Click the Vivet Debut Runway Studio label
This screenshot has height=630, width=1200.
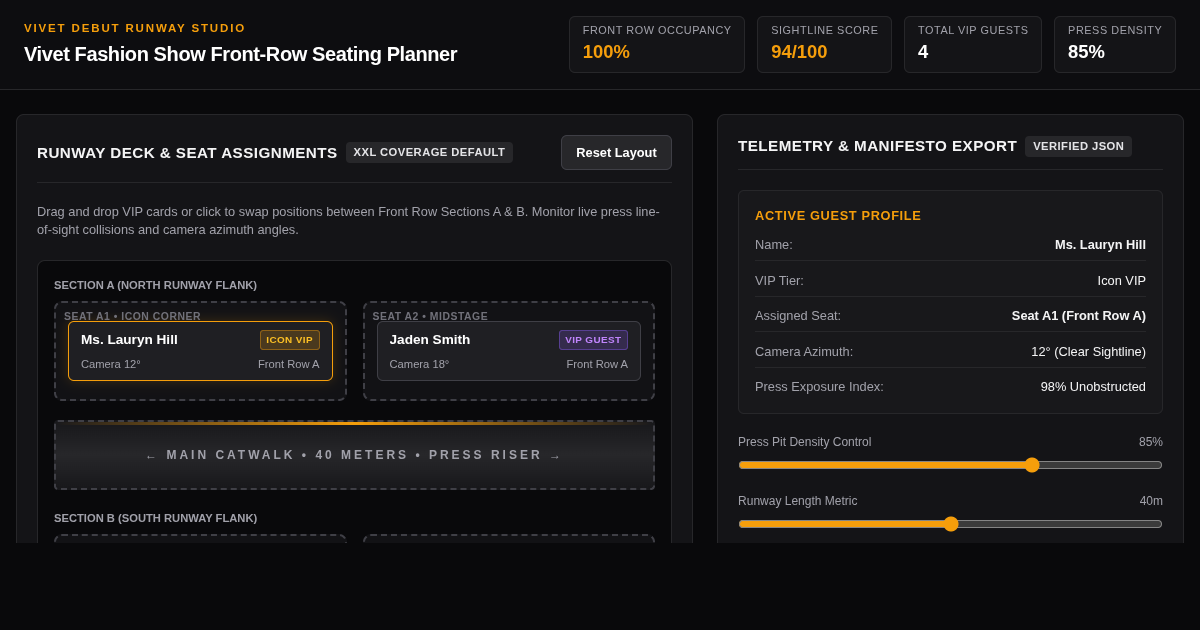click(x=135, y=28)
